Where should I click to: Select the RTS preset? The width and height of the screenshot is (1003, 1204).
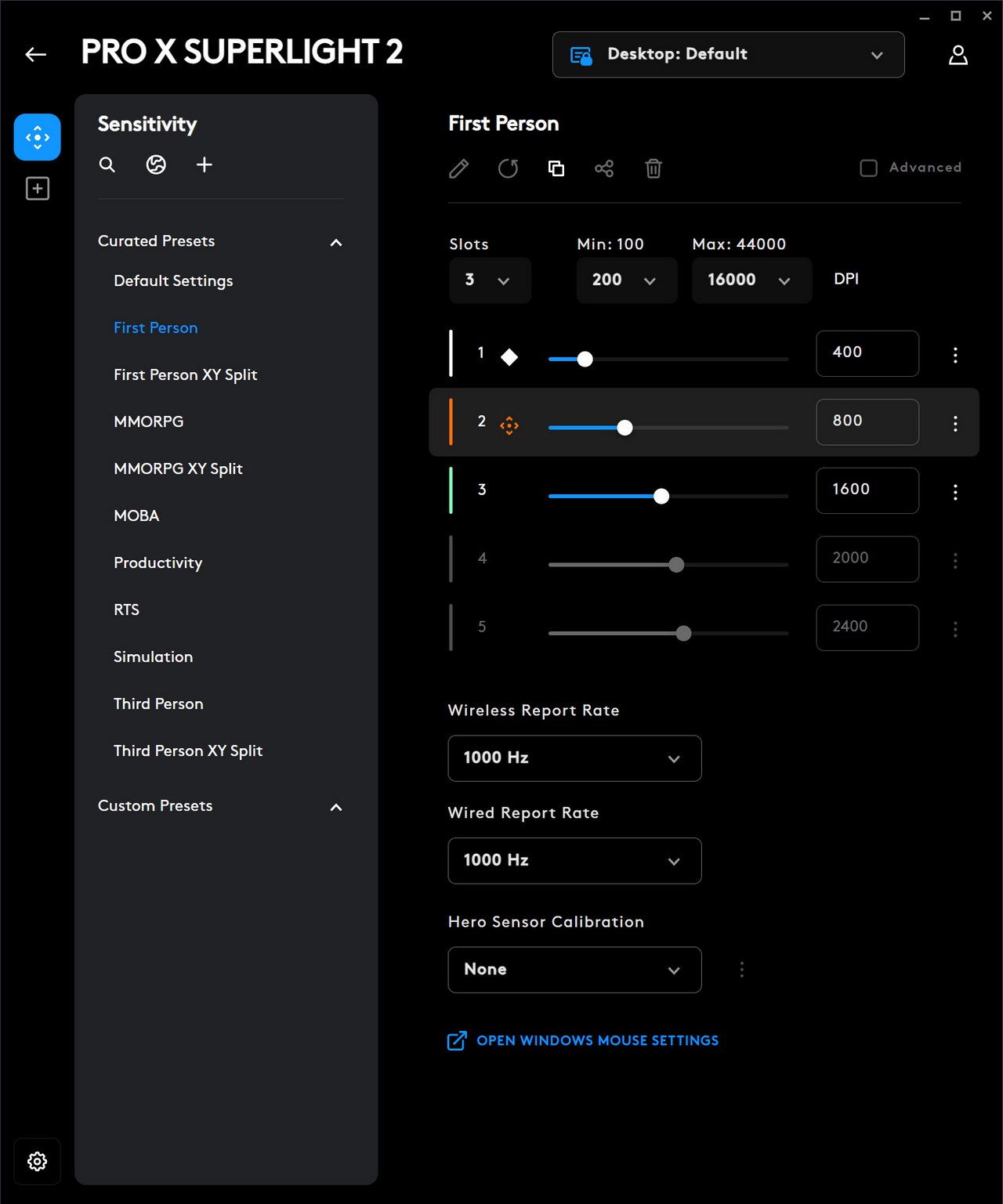pyautogui.click(x=126, y=609)
